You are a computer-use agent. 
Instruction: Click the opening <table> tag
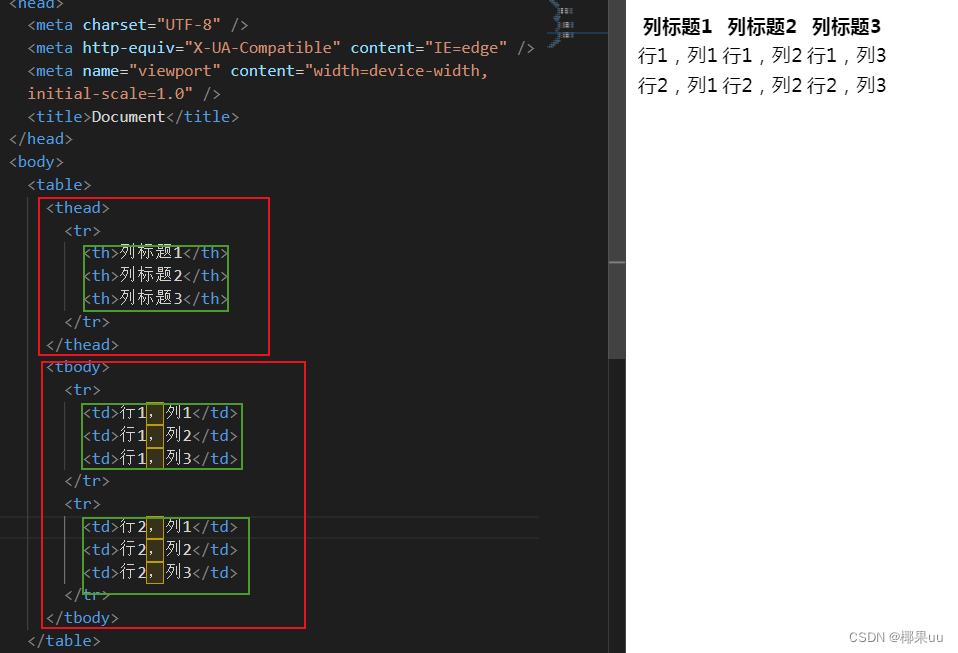point(59,184)
